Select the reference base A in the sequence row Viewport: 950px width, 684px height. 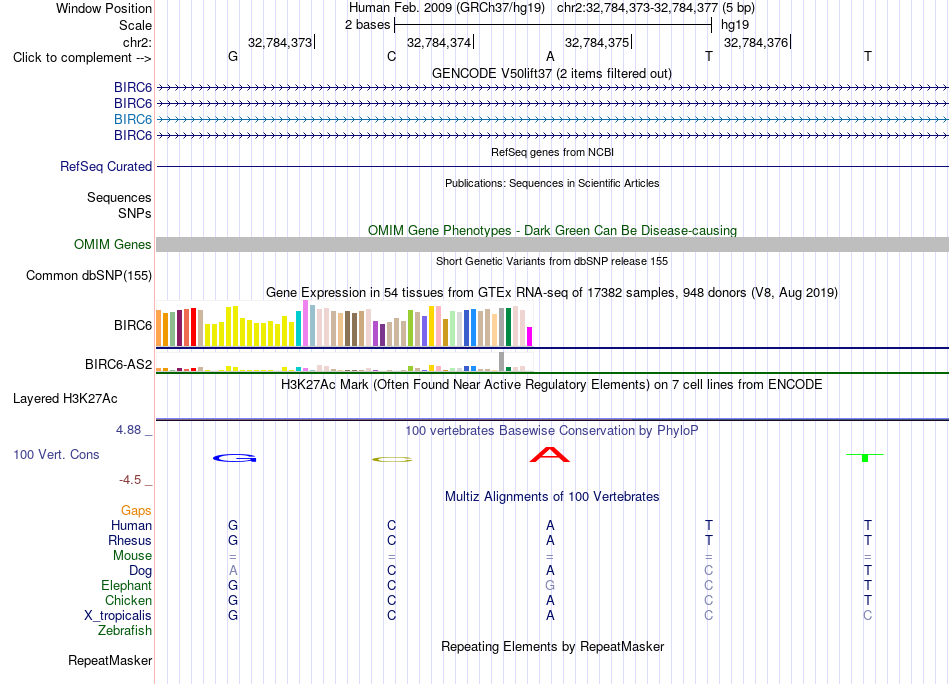tap(550, 56)
